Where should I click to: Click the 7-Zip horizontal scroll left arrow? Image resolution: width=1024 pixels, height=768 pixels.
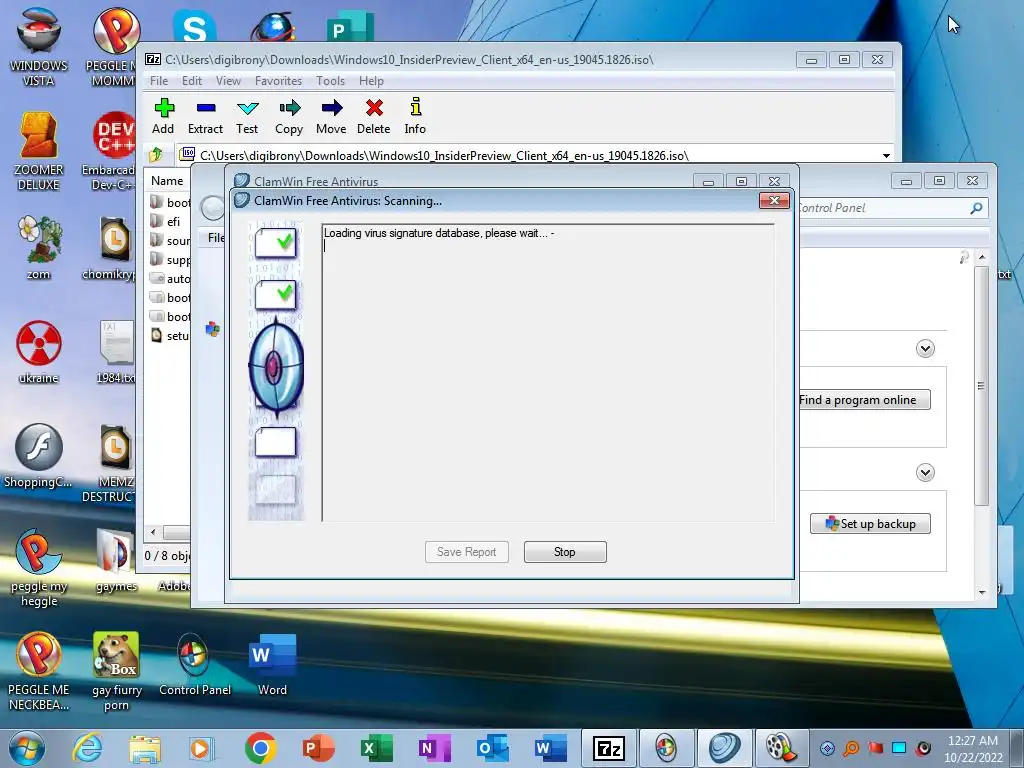[x=153, y=532]
